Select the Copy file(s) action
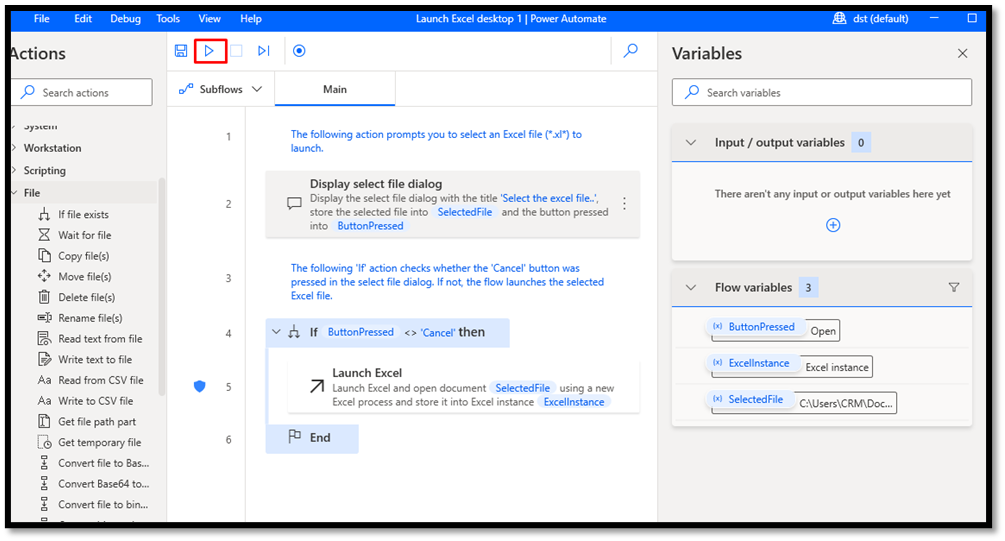The image size is (1005, 541). (83, 256)
